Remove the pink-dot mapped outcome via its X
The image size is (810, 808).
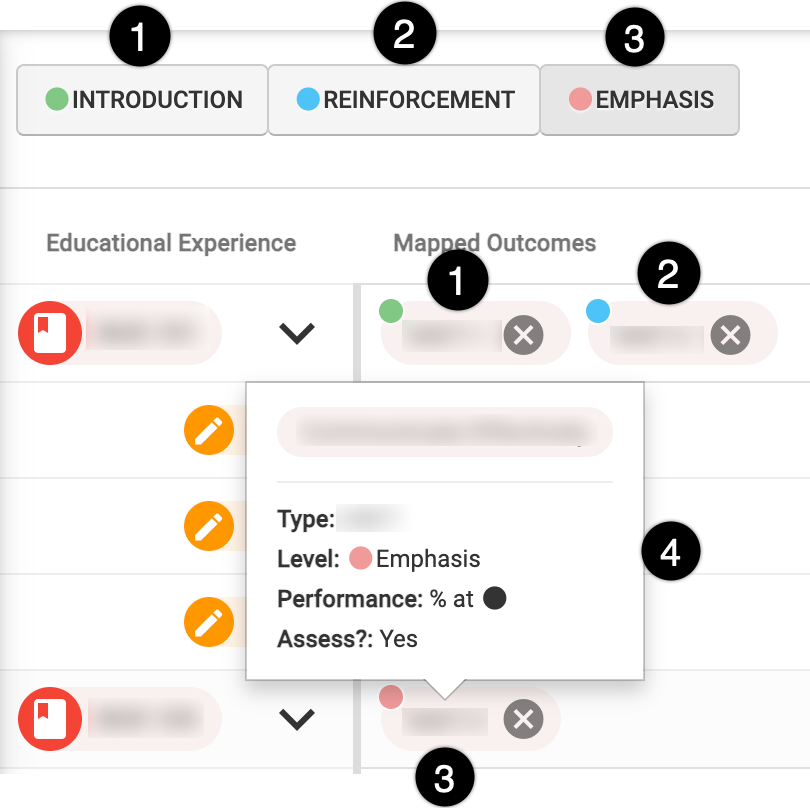tap(523, 719)
